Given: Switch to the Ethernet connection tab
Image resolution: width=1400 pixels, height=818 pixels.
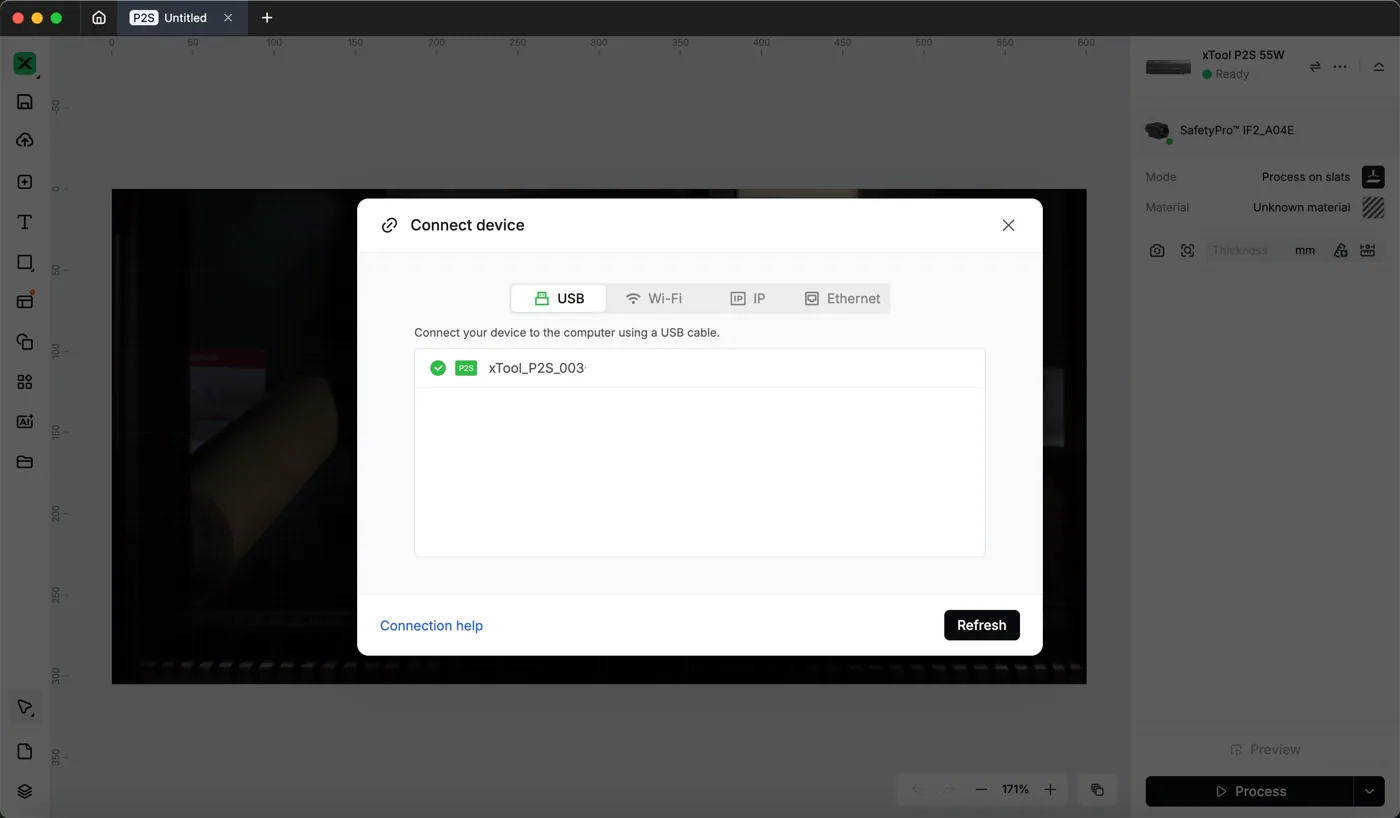Looking at the screenshot, I should (842, 298).
